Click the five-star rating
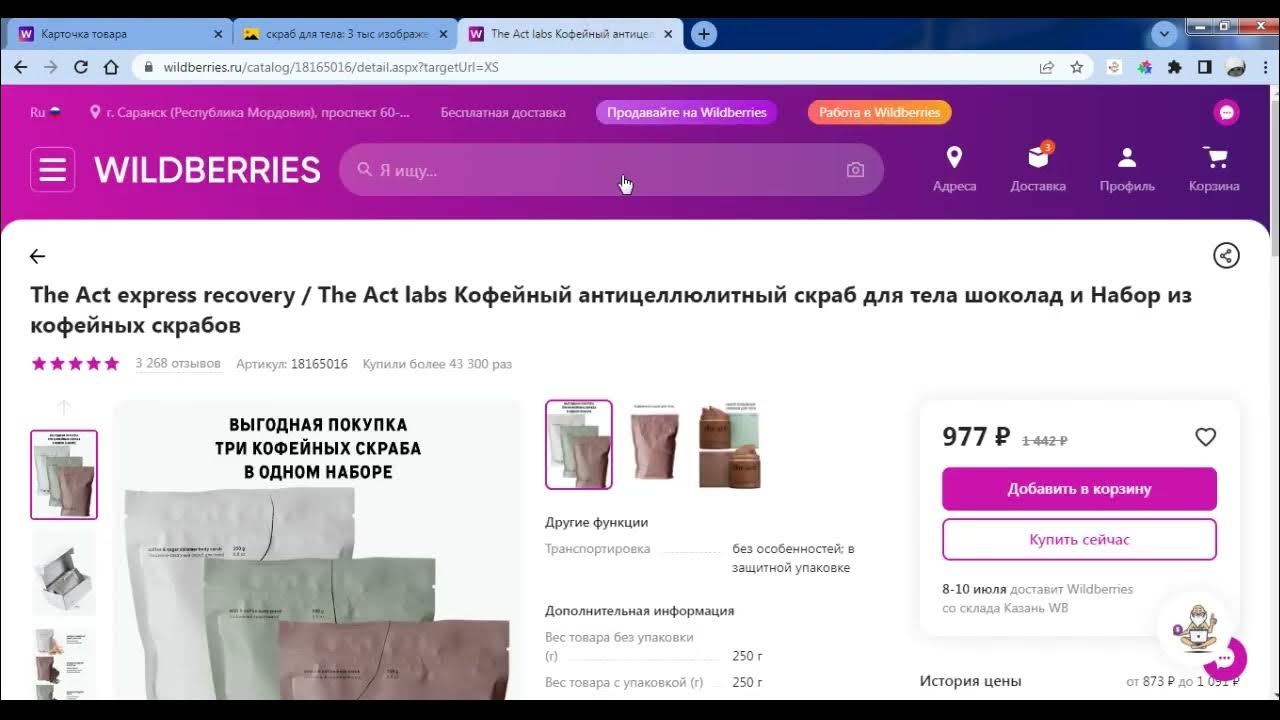The height and width of the screenshot is (720, 1280). [x=75, y=364]
